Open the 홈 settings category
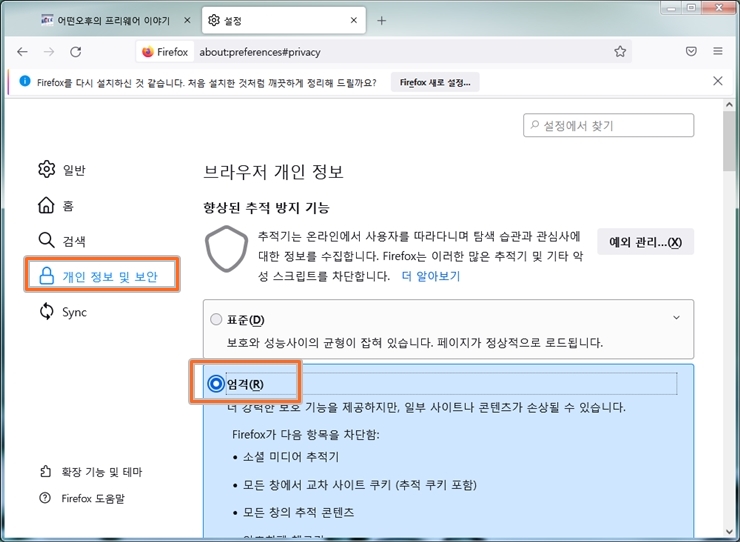Screen dimensions: 740x542 [x=56, y=205]
